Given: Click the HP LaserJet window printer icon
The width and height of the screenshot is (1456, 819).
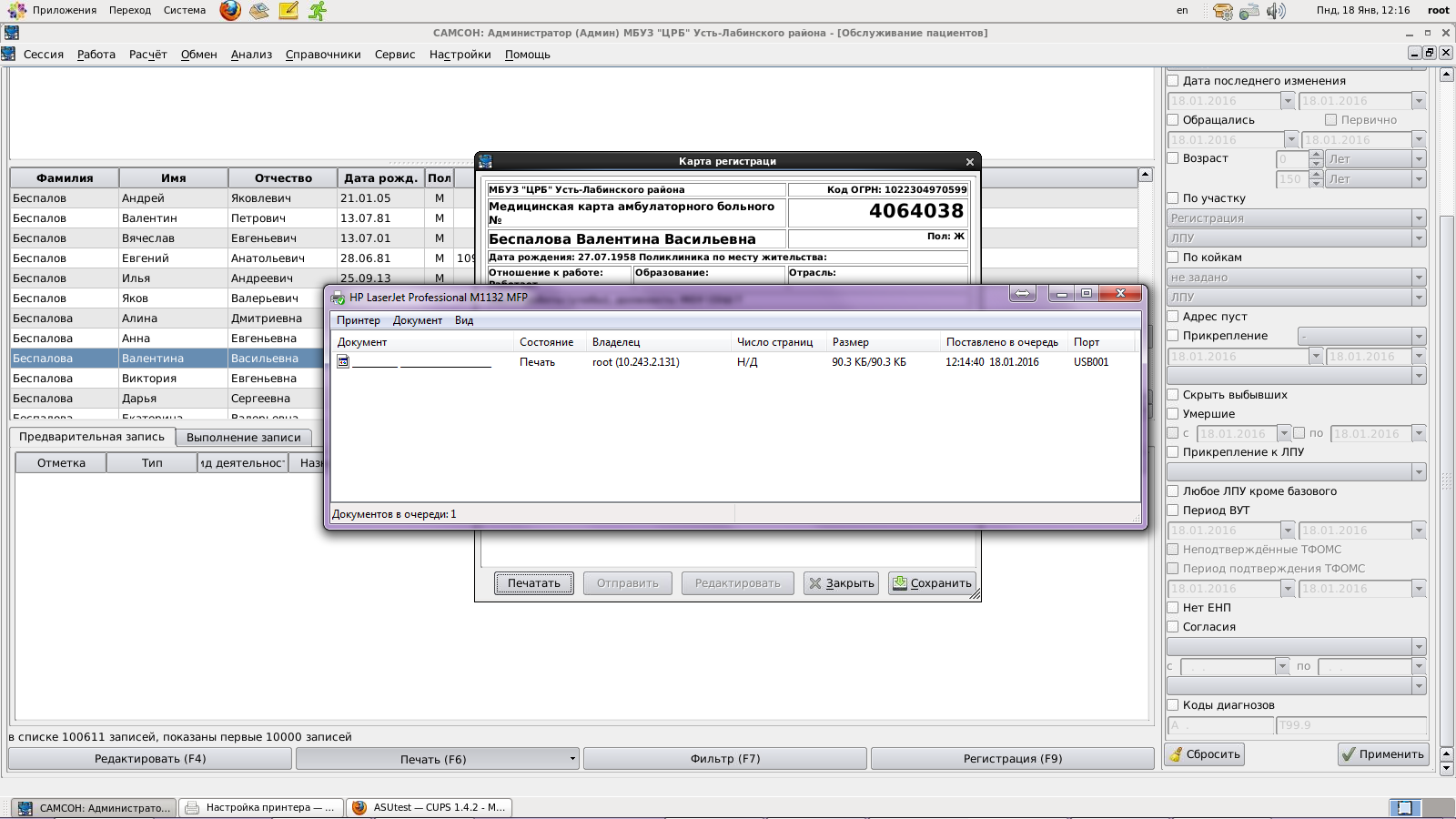Looking at the screenshot, I should (338, 298).
